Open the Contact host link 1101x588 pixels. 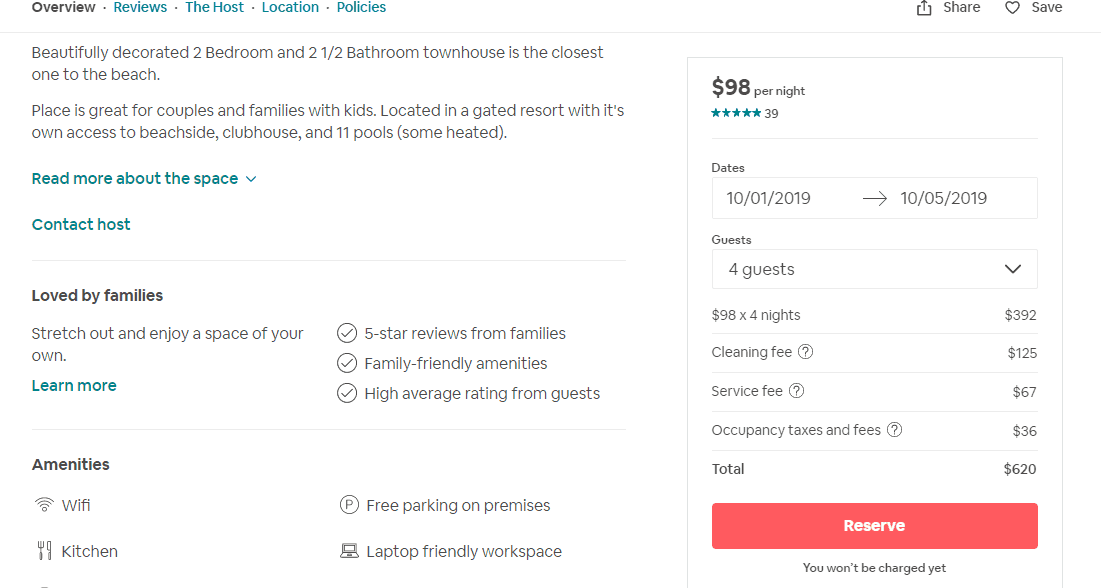(81, 224)
